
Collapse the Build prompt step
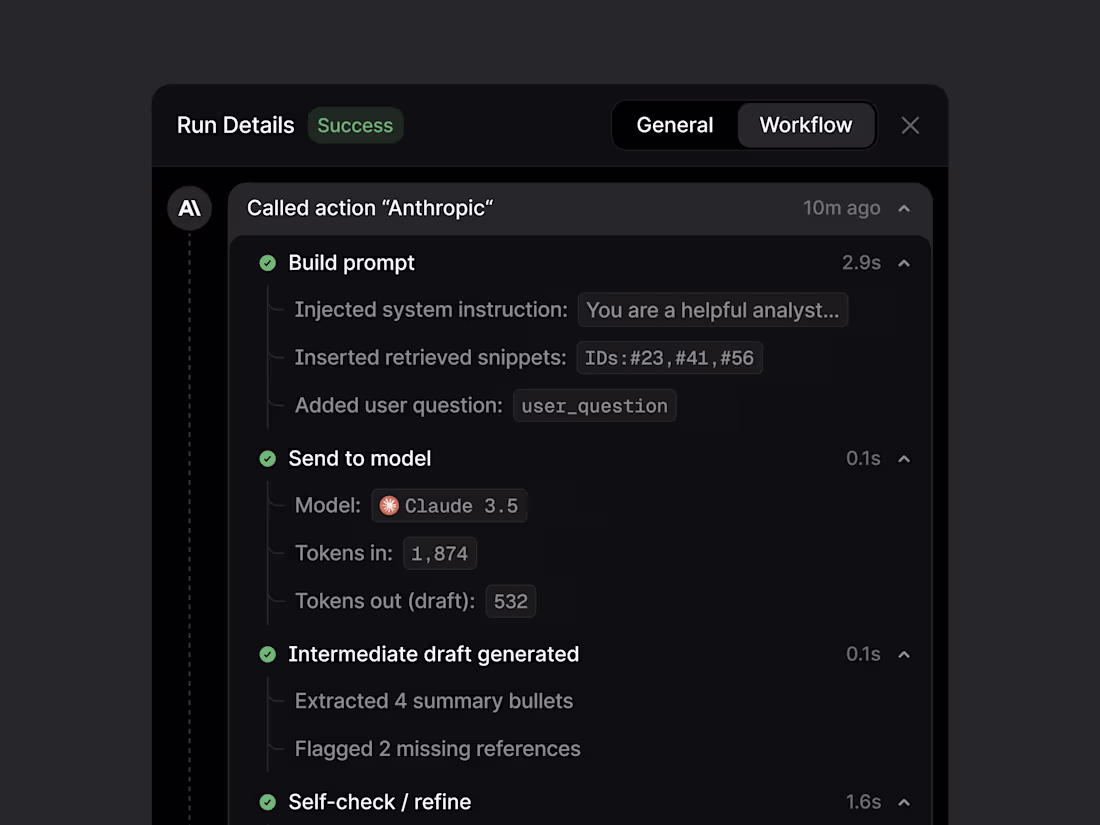click(904, 263)
